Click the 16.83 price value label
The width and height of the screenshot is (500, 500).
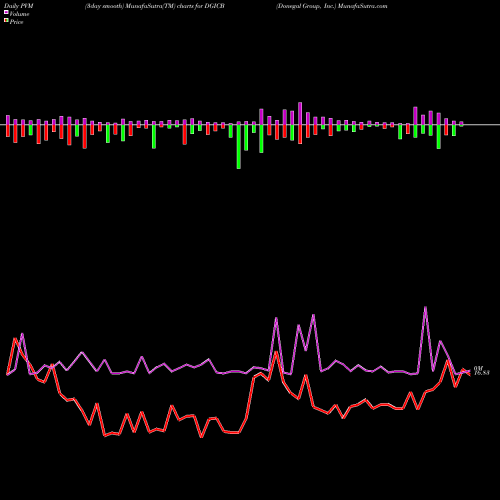[x=482, y=373]
